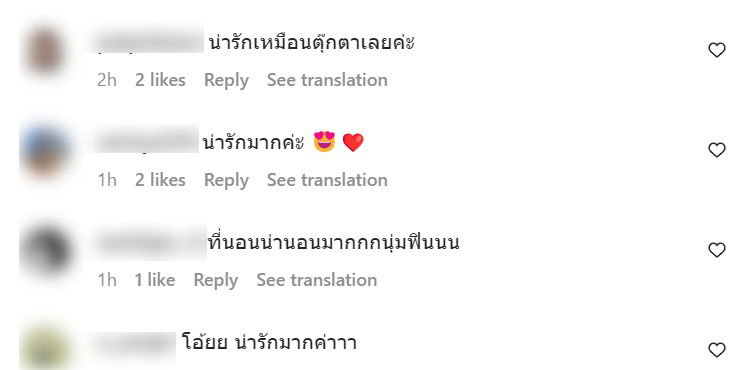The image size is (741, 370).
Task: Like the second comment's heart icon
Action: pyautogui.click(x=716, y=150)
